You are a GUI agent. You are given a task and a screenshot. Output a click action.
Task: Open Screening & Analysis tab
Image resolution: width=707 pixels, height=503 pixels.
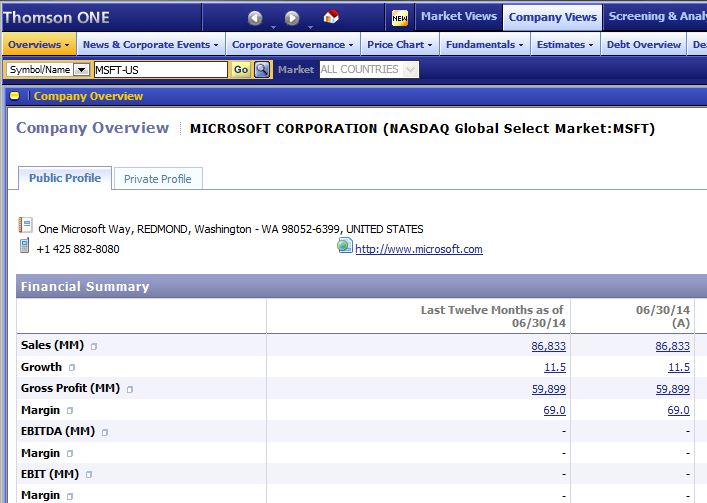click(x=655, y=17)
